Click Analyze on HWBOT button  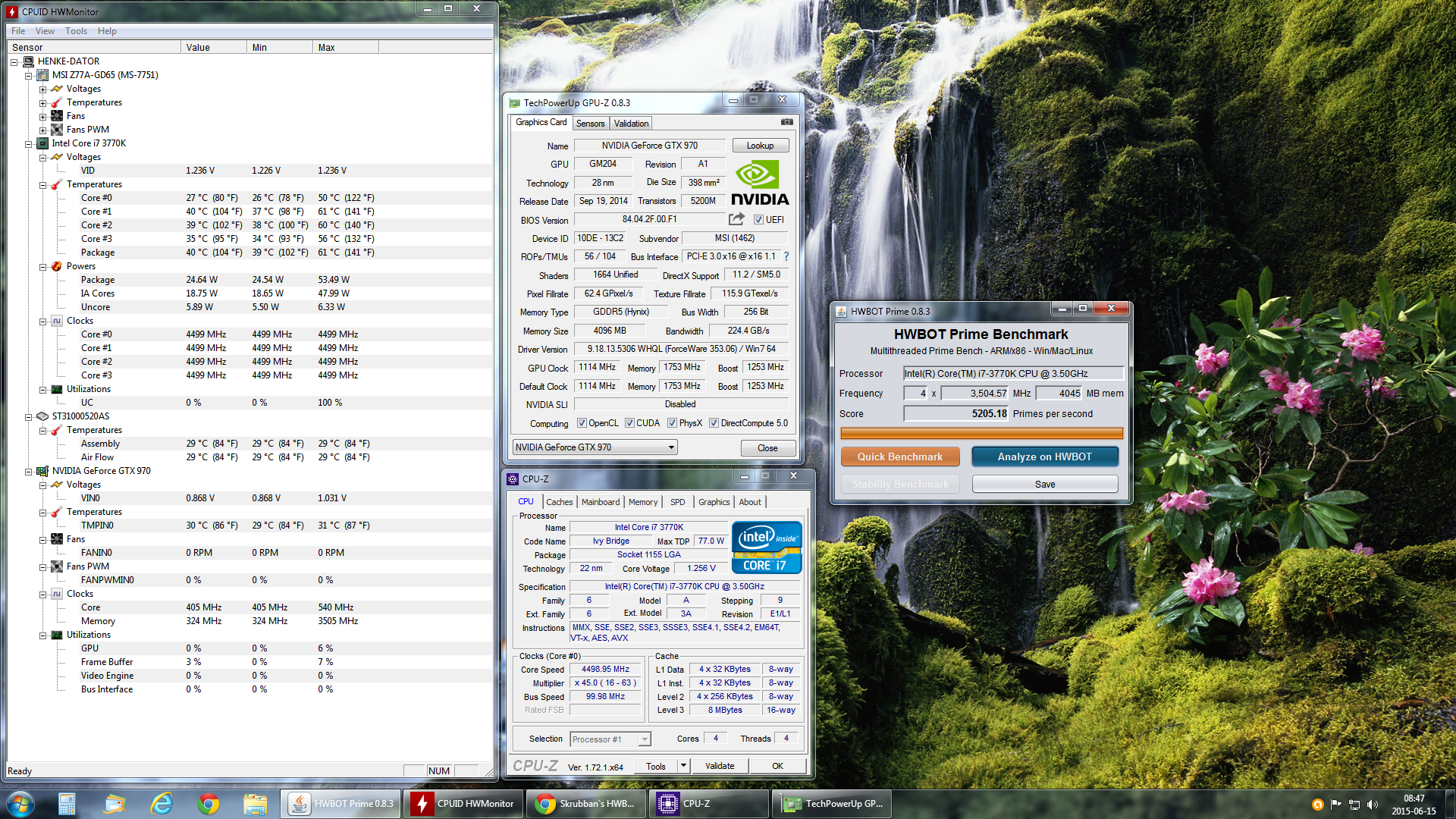[1044, 457]
